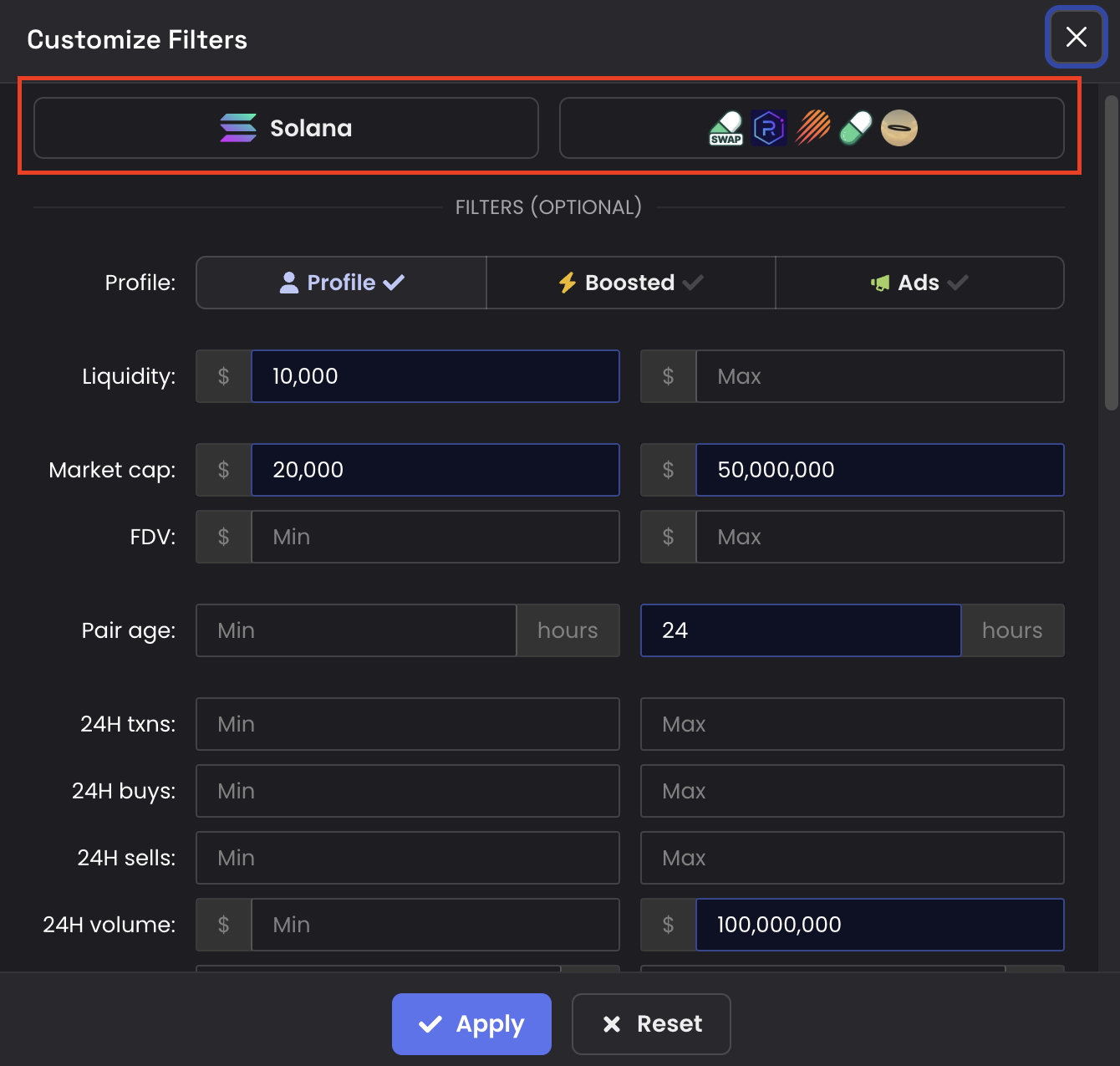Enable the Ads filter option
Screen dimensions: 1120x1066
coord(919,283)
